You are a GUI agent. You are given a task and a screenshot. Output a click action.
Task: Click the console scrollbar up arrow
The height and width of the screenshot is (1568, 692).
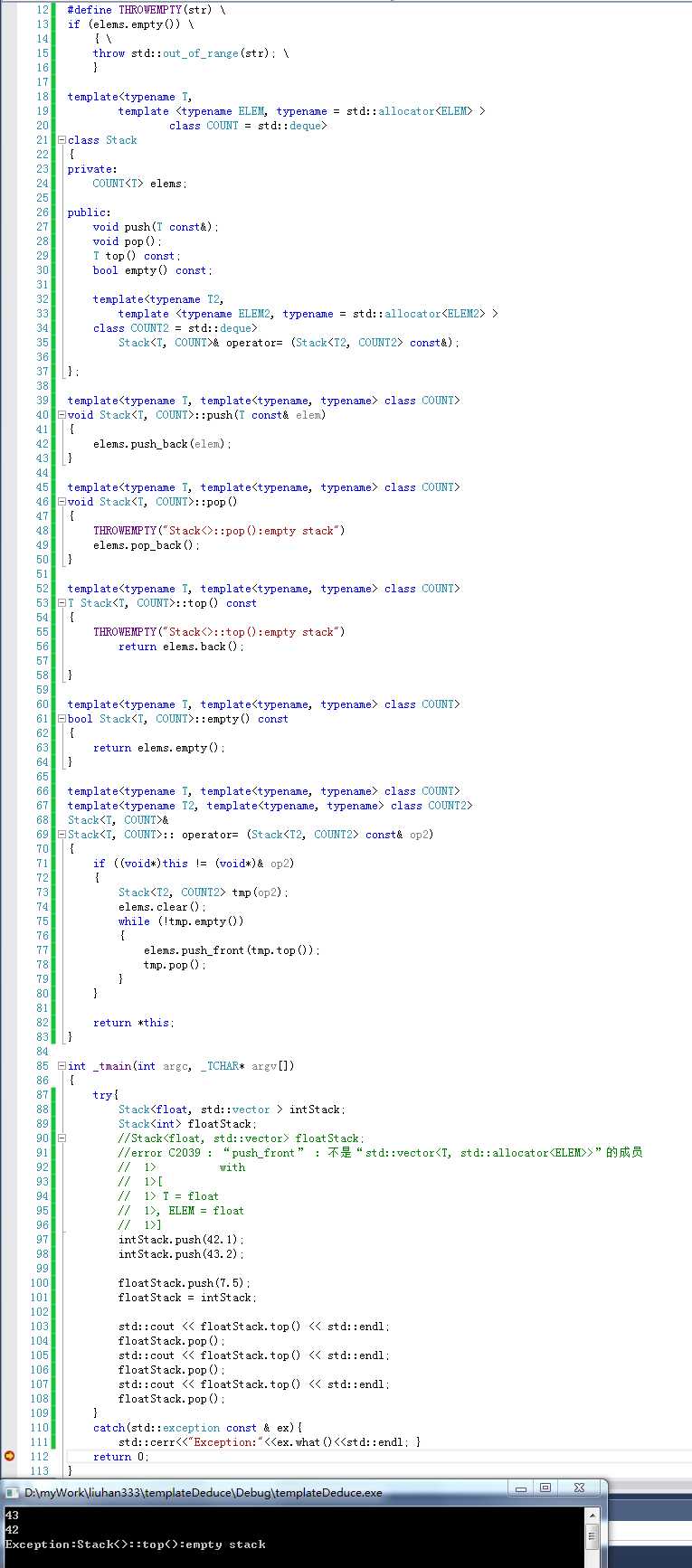(x=592, y=1516)
